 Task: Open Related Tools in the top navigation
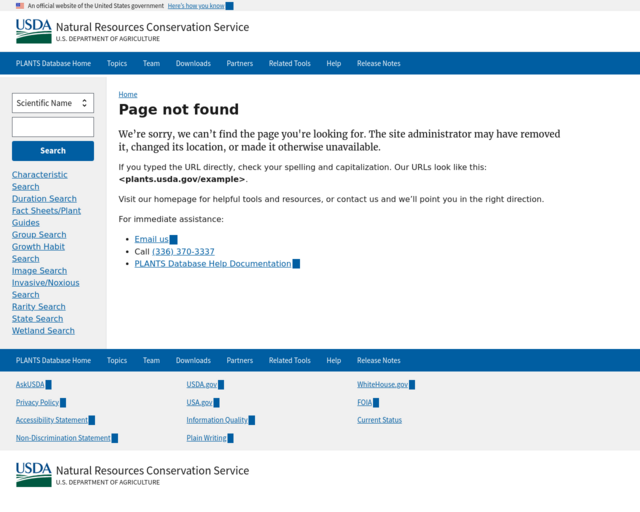289,64
